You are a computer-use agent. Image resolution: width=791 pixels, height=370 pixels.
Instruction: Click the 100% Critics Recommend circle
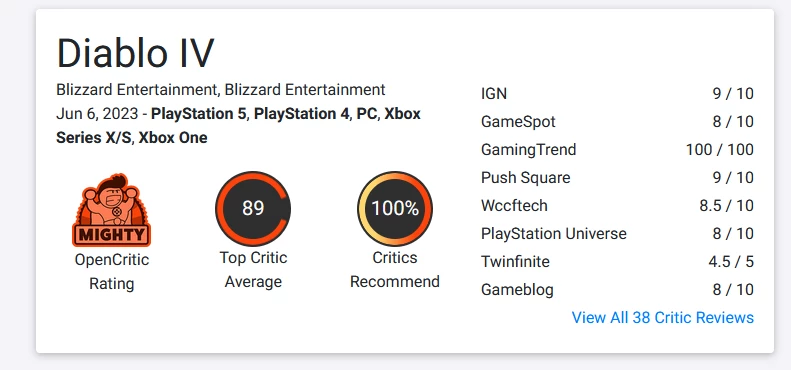[x=395, y=208]
